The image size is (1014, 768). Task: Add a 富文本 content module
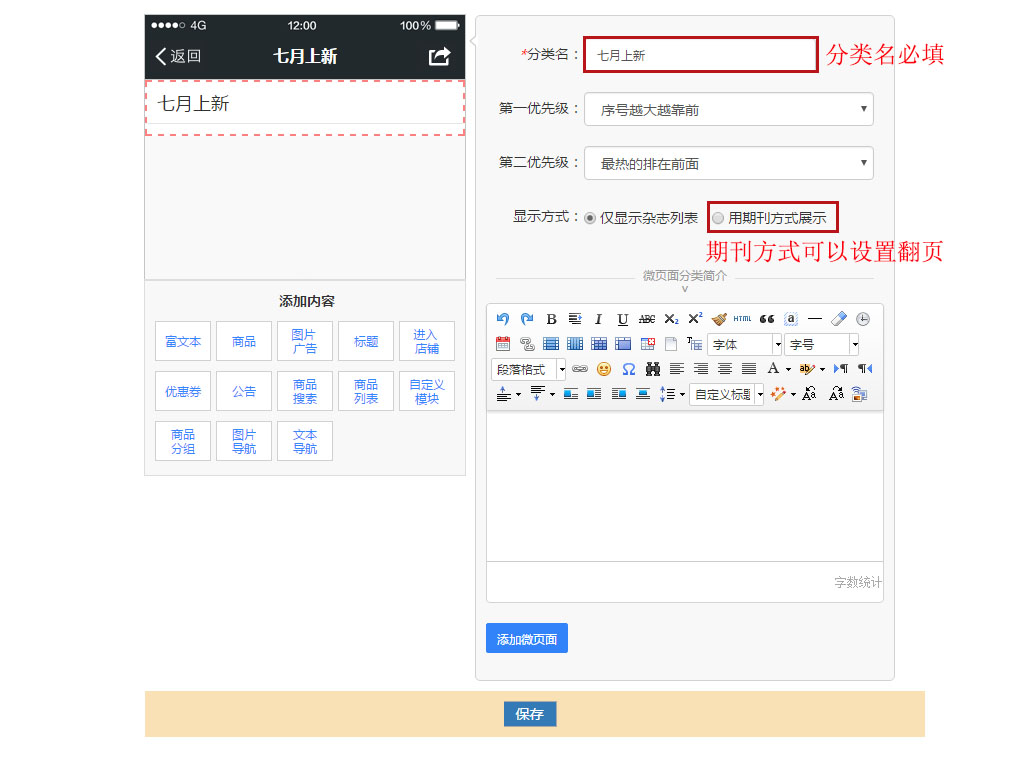[183, 341]
